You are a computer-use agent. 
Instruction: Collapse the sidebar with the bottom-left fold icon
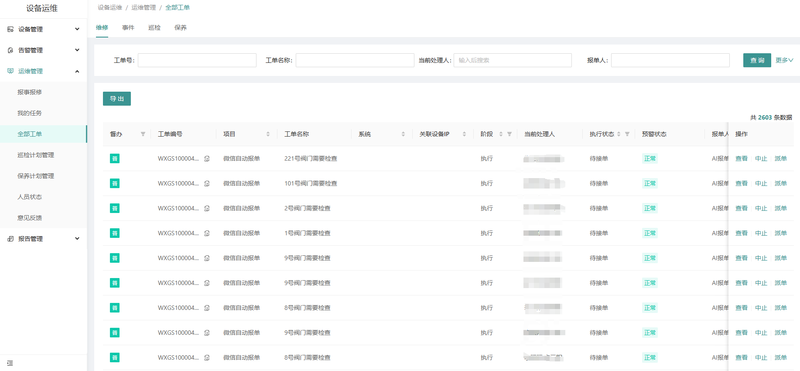coord(10,363)
